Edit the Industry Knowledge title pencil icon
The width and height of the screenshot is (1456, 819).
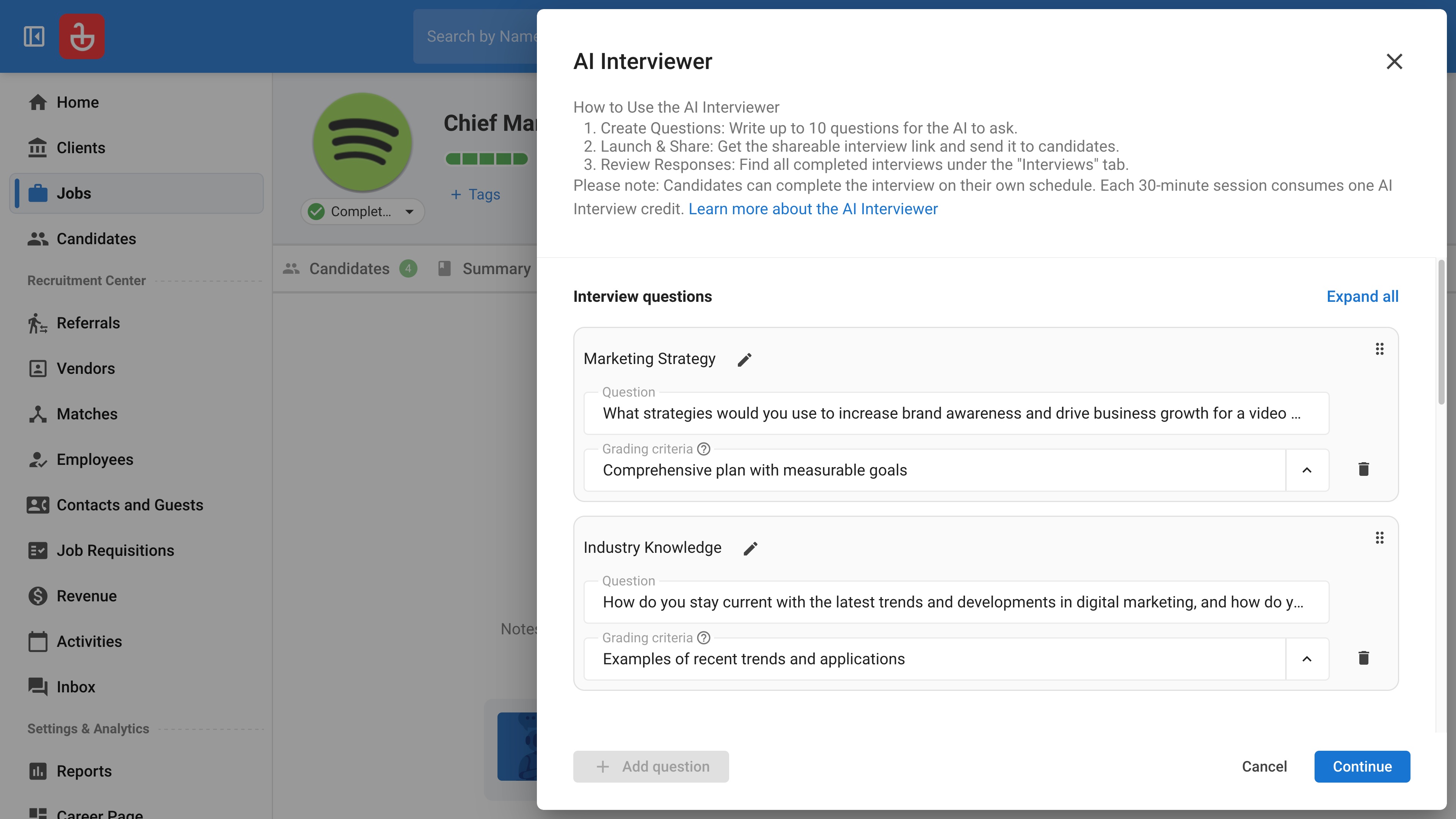tap(750, 548)
